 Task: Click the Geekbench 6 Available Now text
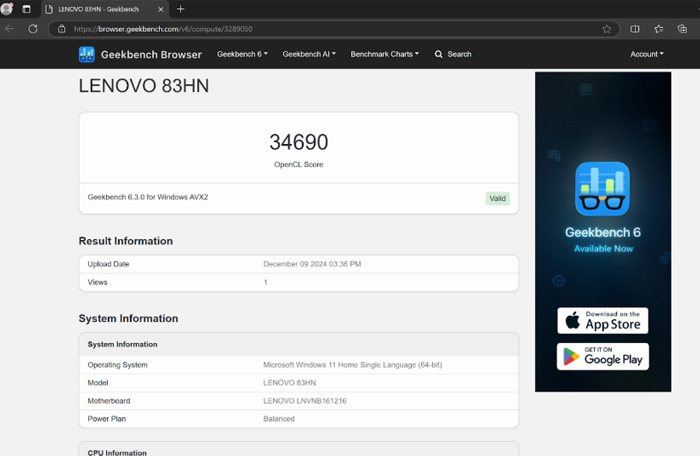pyautogui.click(x=603, y=239)
